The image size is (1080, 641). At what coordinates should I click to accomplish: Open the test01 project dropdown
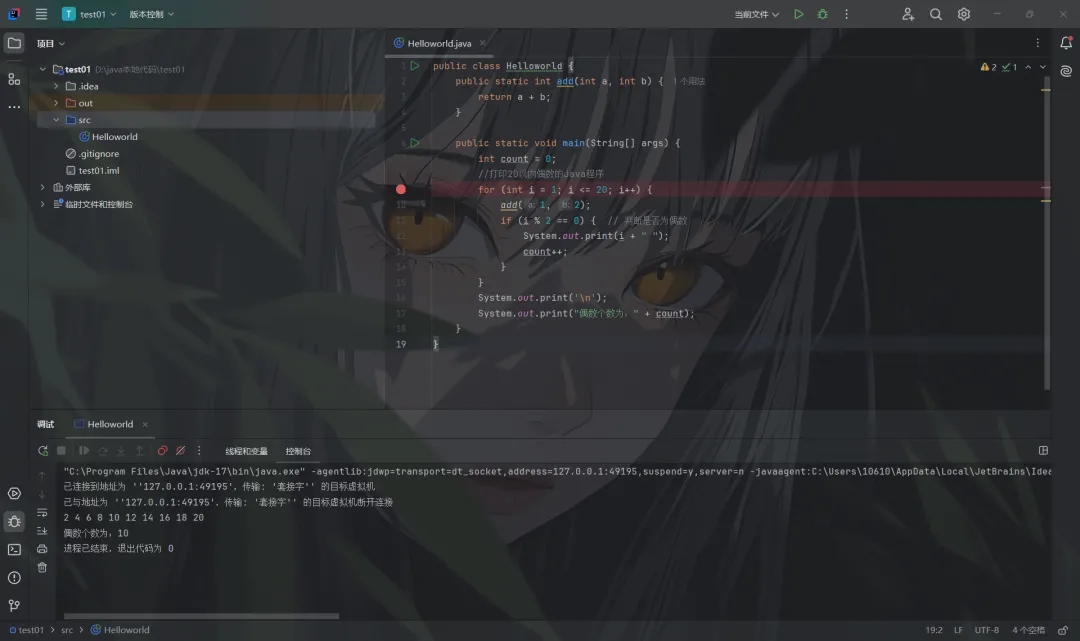[x=90, y=14]
